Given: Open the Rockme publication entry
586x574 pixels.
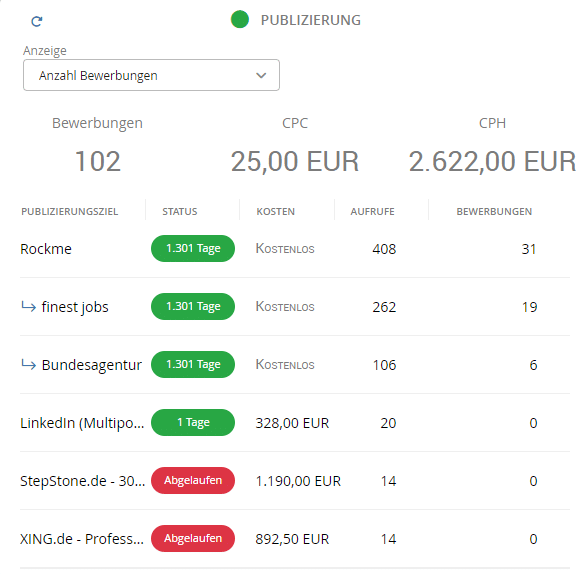Looking at the screenshot, I should [x=46, y=249].
